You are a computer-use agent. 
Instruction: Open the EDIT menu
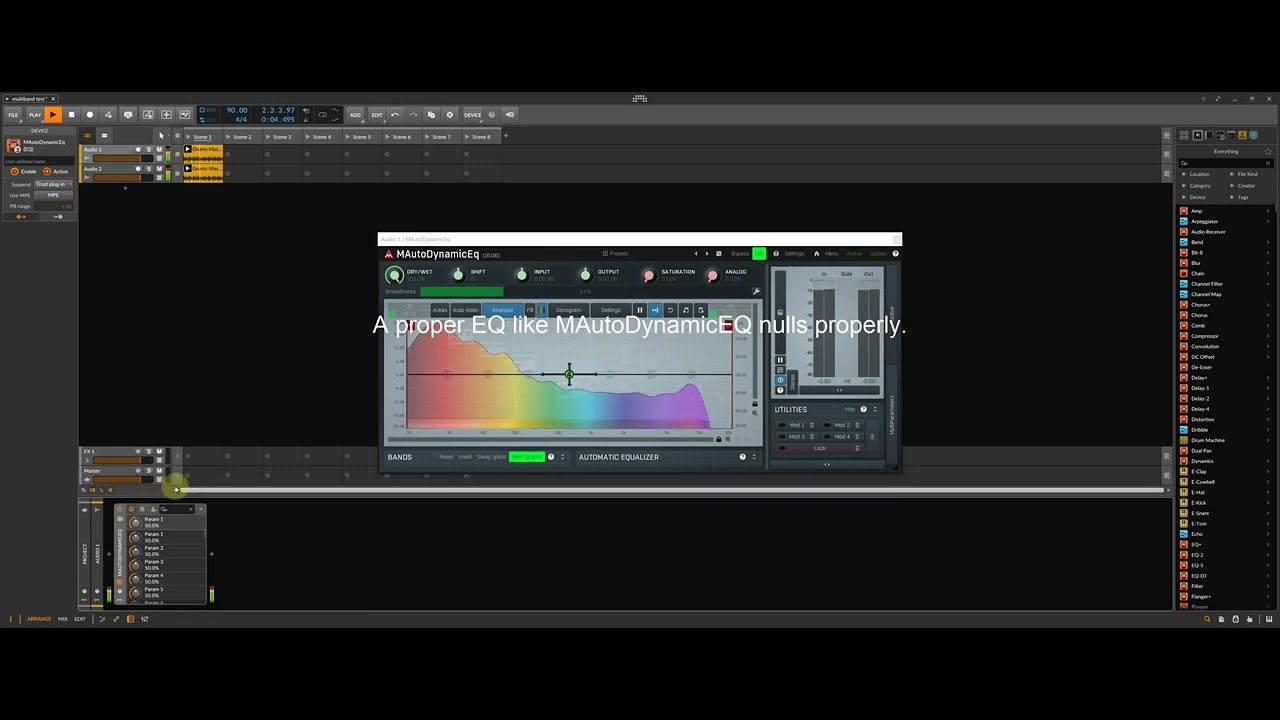(377, 115)
